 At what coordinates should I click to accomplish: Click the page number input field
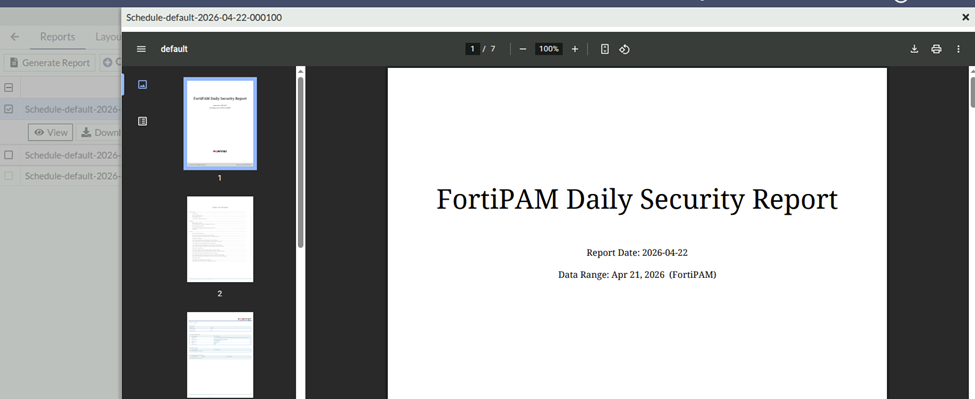(x=473, y=48)
